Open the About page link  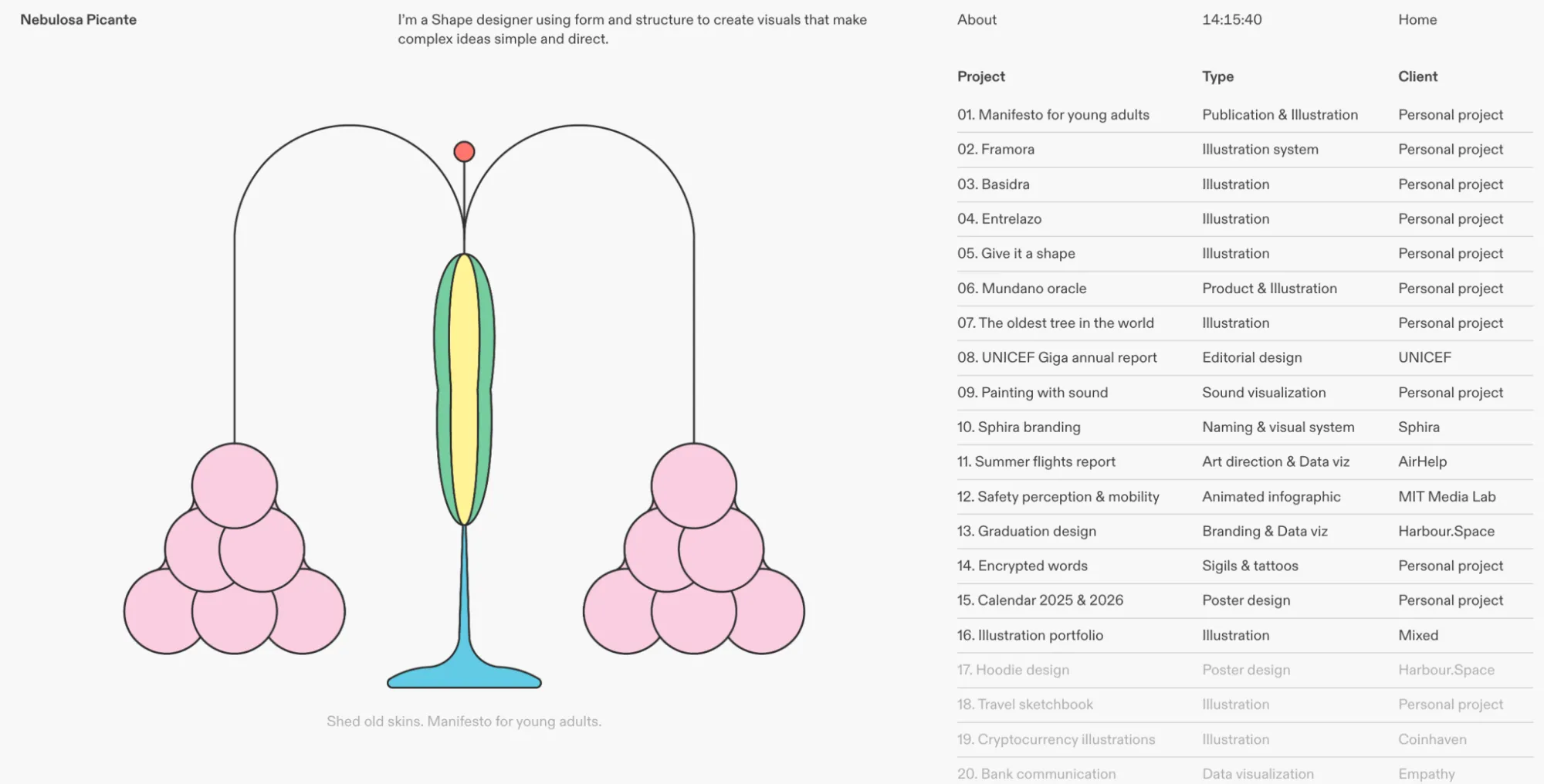pyautogui.click(x=977, y=20)
